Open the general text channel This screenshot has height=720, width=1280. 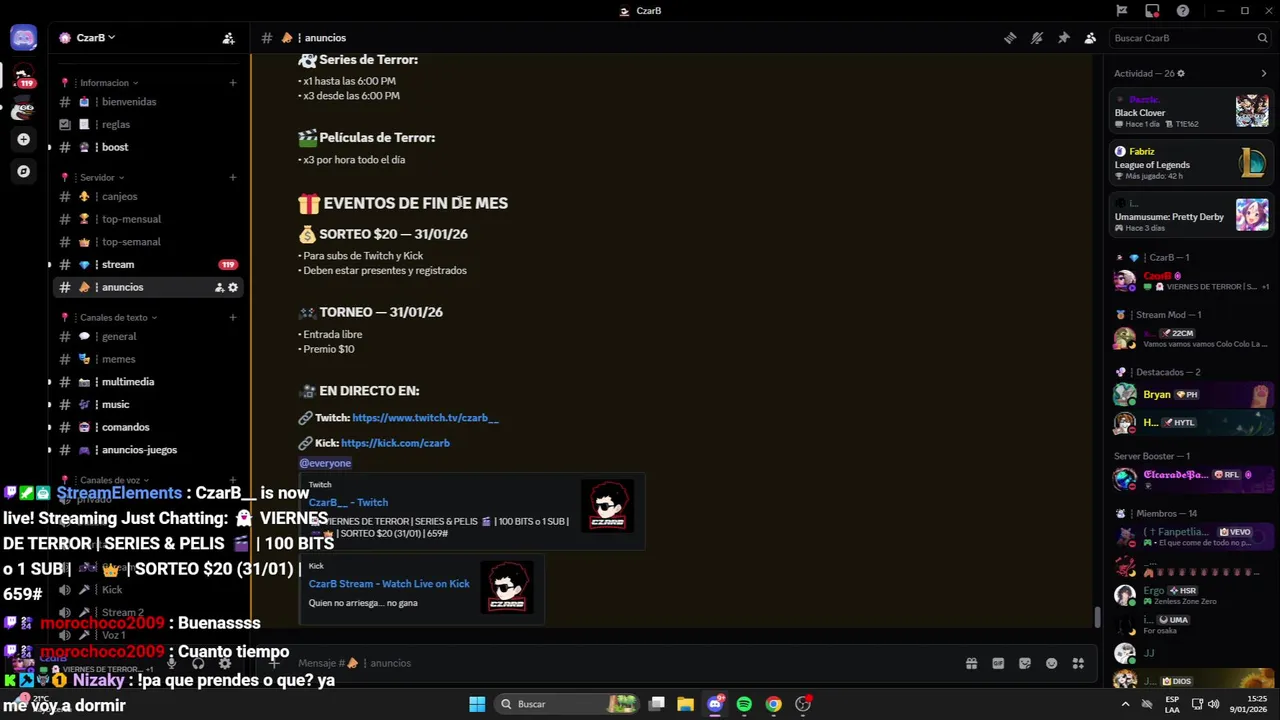(x=147, y=337)
